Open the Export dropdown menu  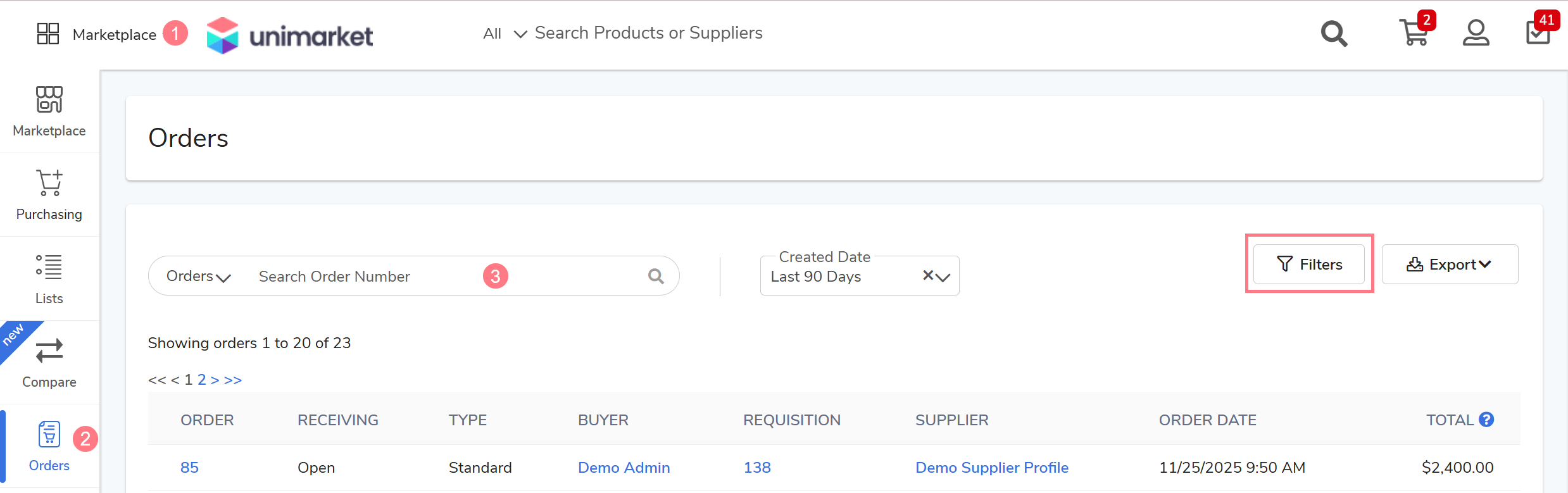[1449, 265]
